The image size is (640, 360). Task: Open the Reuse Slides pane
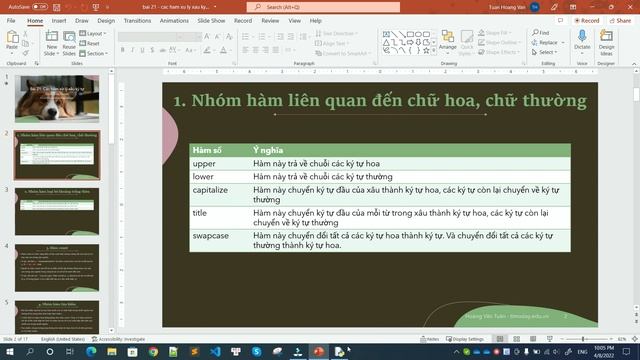[69, 43]
